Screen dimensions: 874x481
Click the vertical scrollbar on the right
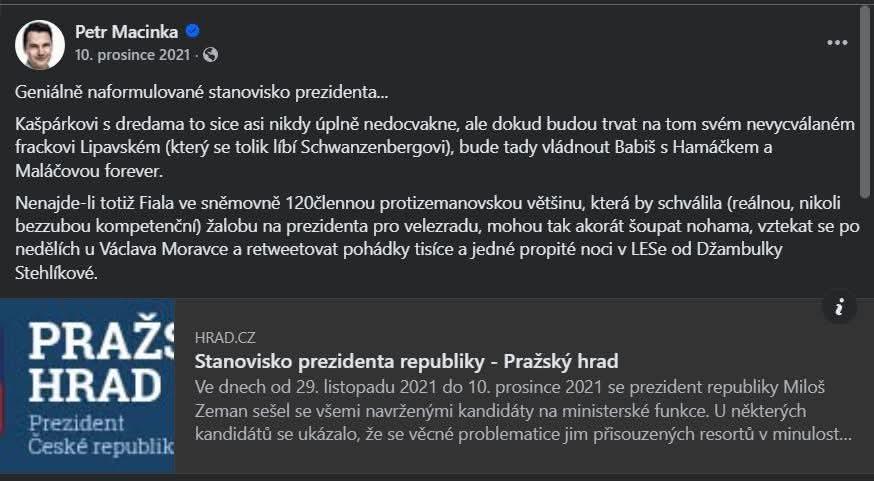[x=866, y=150]
